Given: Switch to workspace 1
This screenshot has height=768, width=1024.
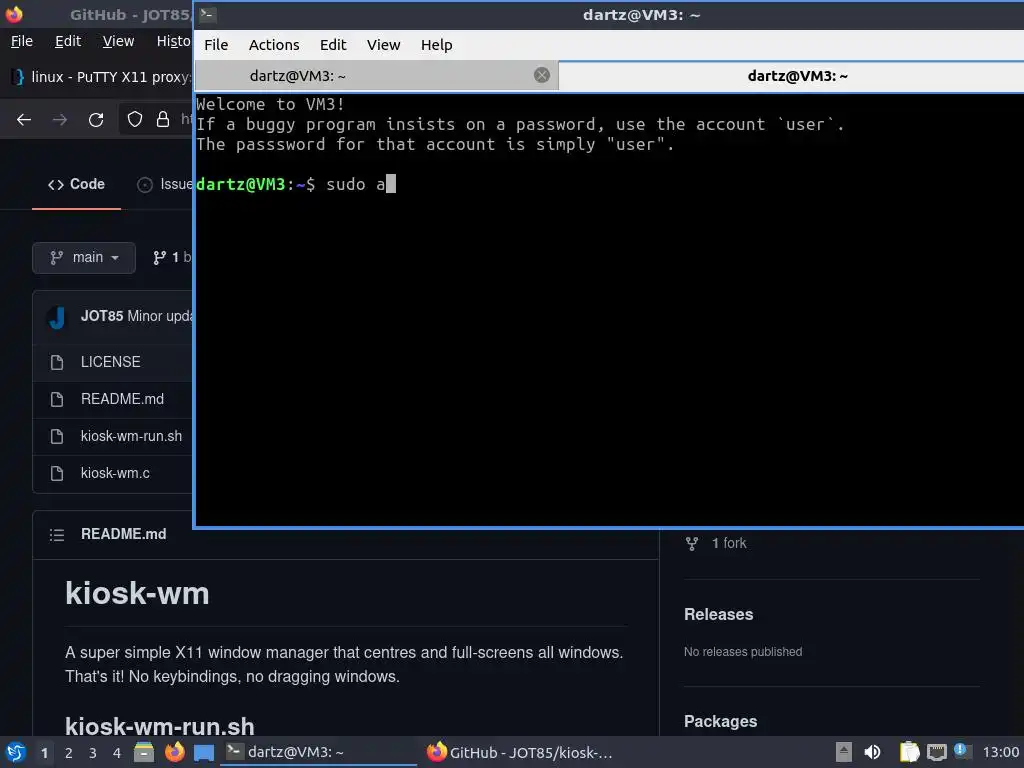Looking at the screenshot, I should click(44, 753).
